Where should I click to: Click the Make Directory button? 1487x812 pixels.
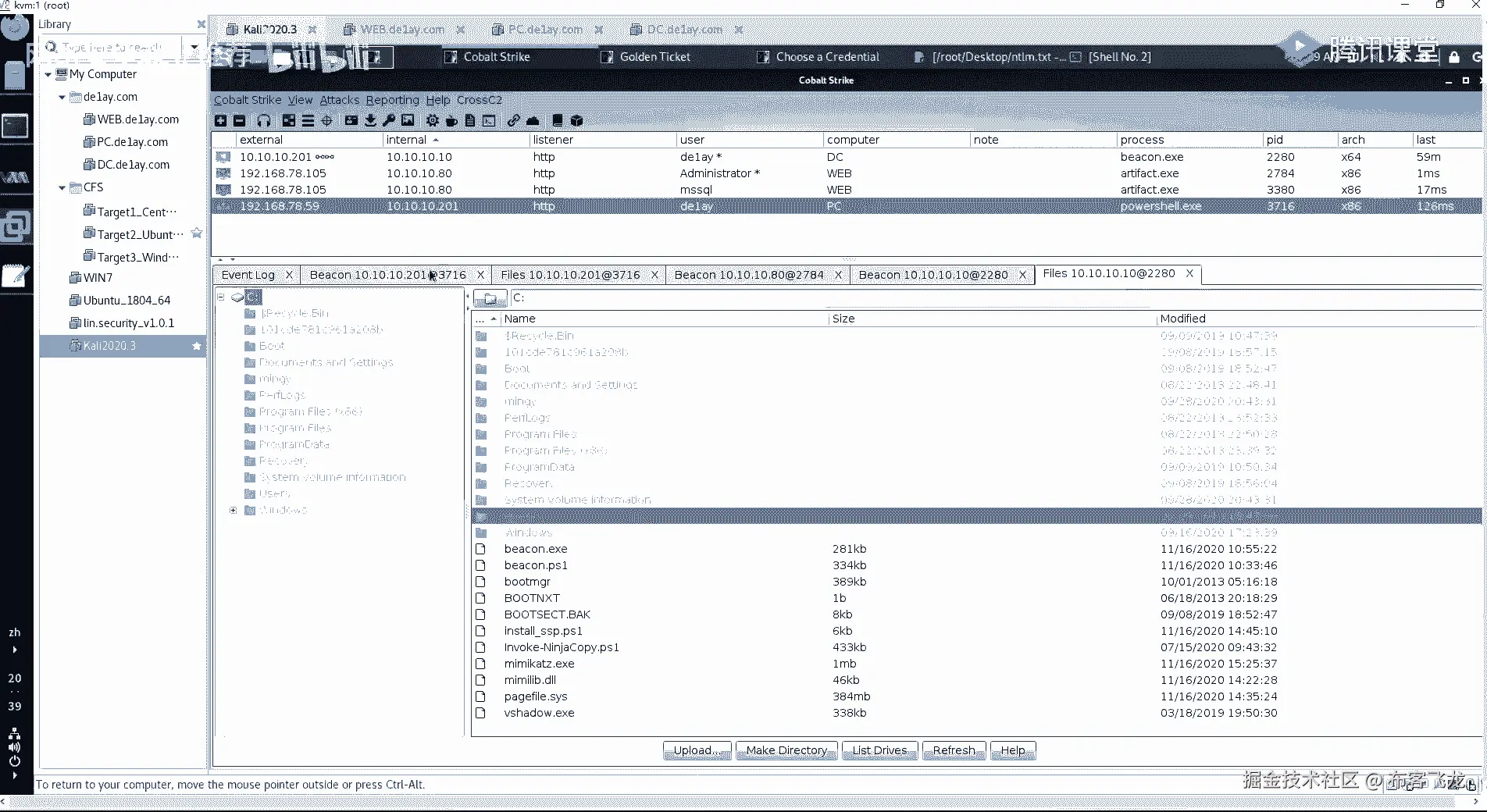tap(786, 750)
